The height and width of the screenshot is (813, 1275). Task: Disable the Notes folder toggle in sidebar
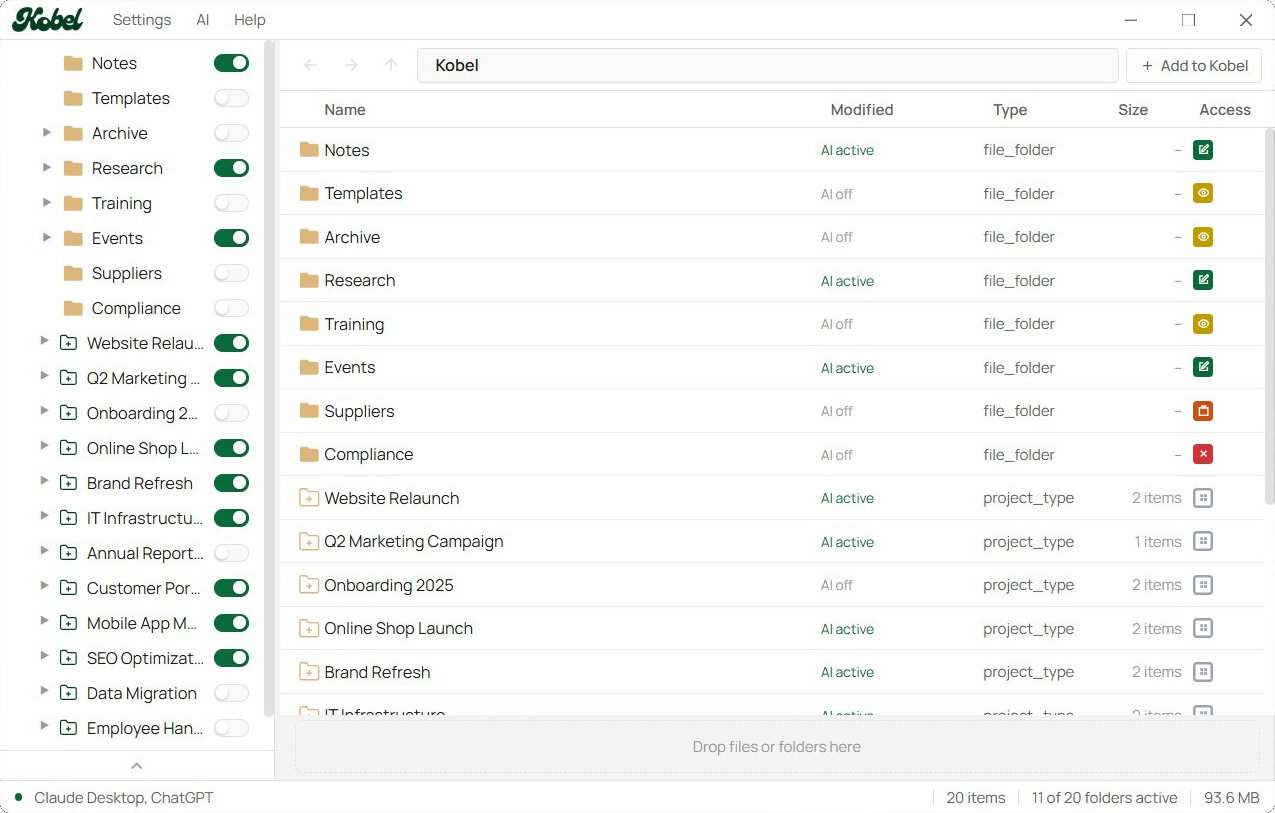pos(231,63)
